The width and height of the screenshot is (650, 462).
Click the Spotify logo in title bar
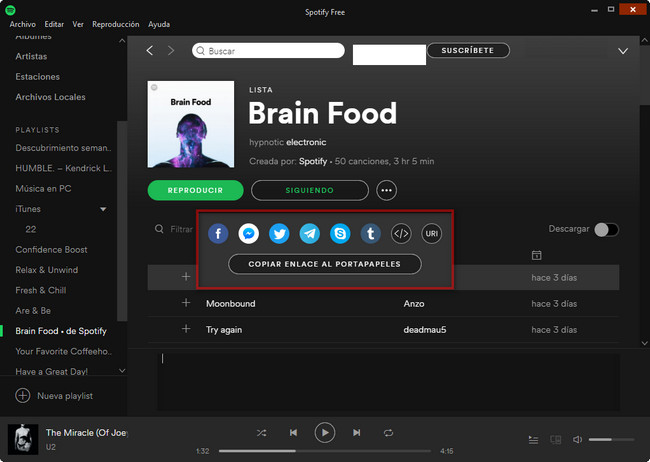click(x=10, y=10)
